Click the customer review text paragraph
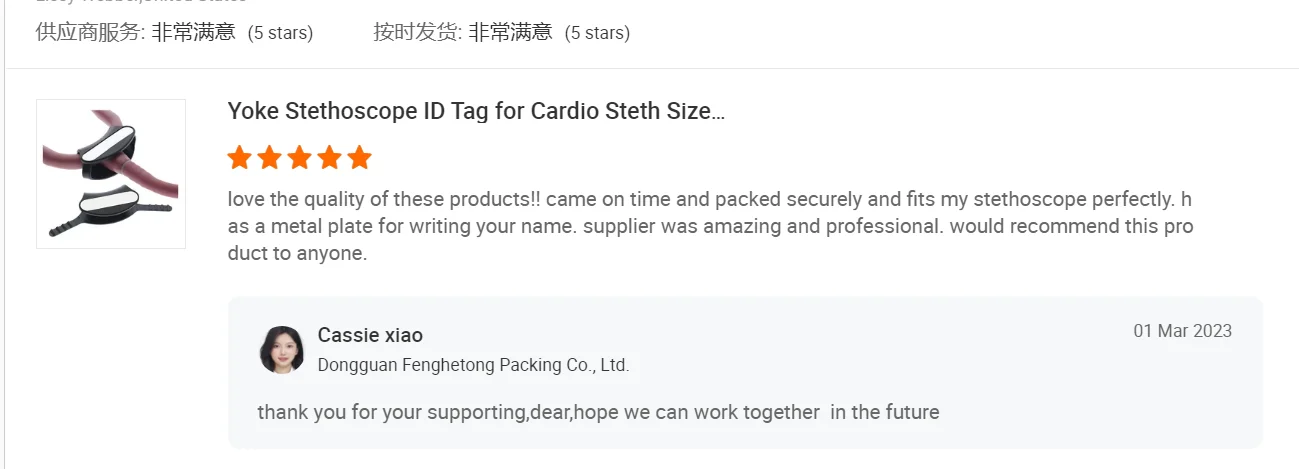The width and height of the screenshot is (1299, 469). [710, 226]
